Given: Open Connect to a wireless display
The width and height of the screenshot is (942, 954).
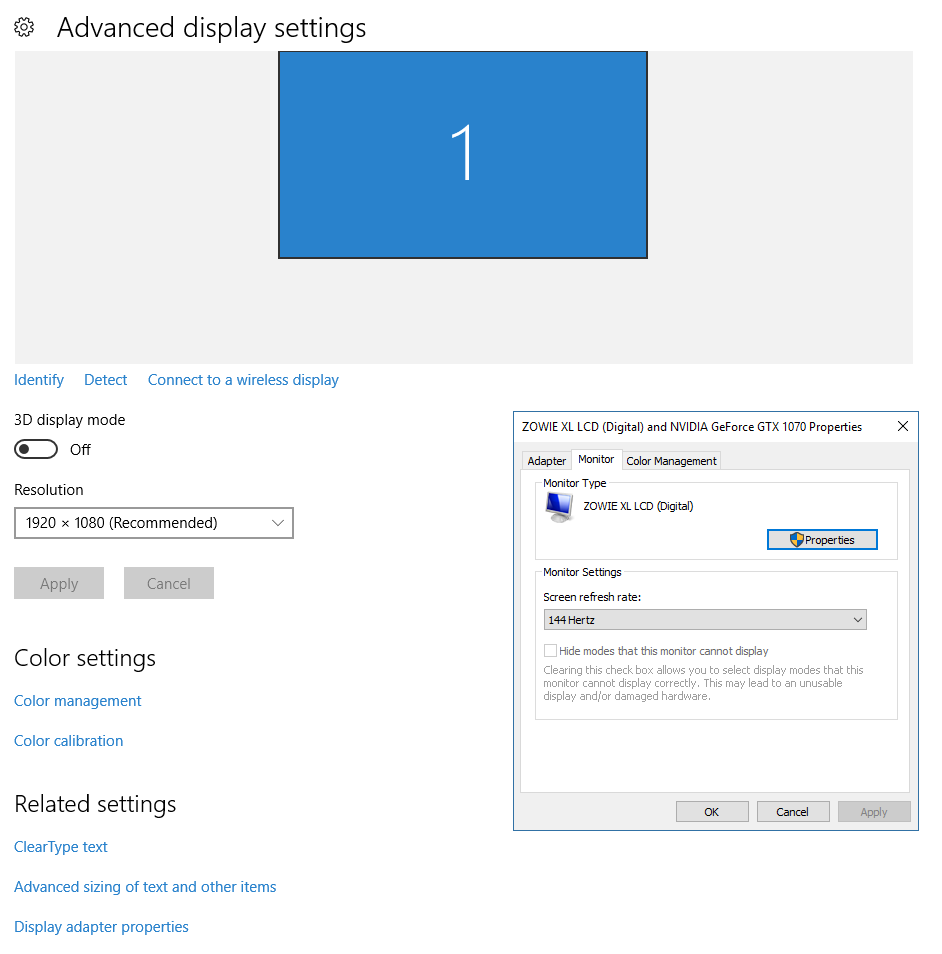Looking at the screenshot, I should pyautogui.click(x=243, y=380).
